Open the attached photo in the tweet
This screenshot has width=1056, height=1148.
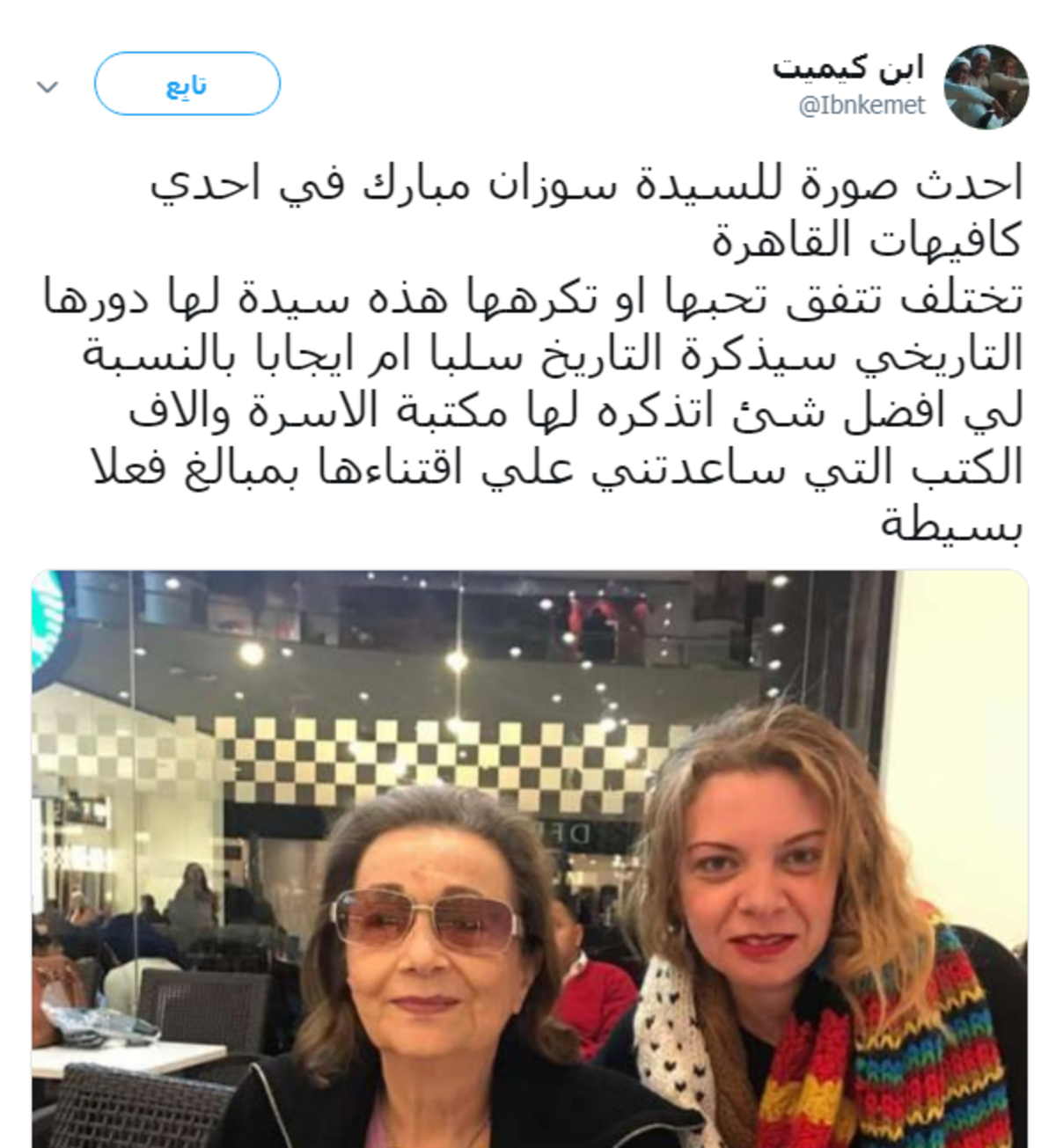pos(530,859)
